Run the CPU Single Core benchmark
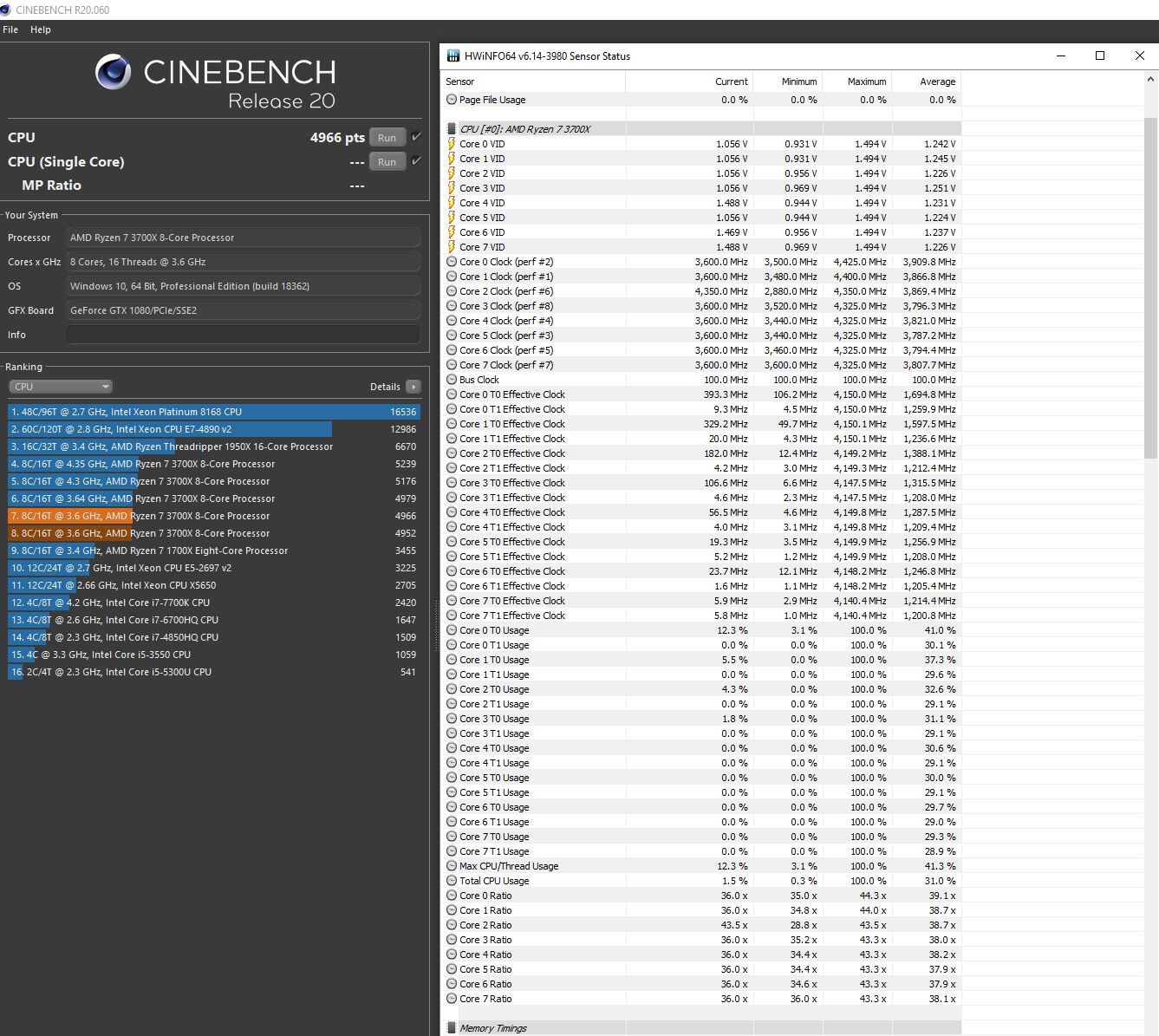Image resolution: width=1159 pixels, height=1036 pixels. 387,162
